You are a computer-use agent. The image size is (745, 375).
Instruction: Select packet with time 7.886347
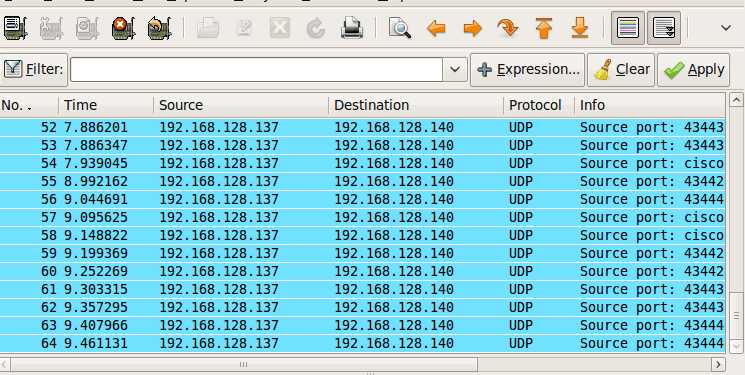[363, 145]
